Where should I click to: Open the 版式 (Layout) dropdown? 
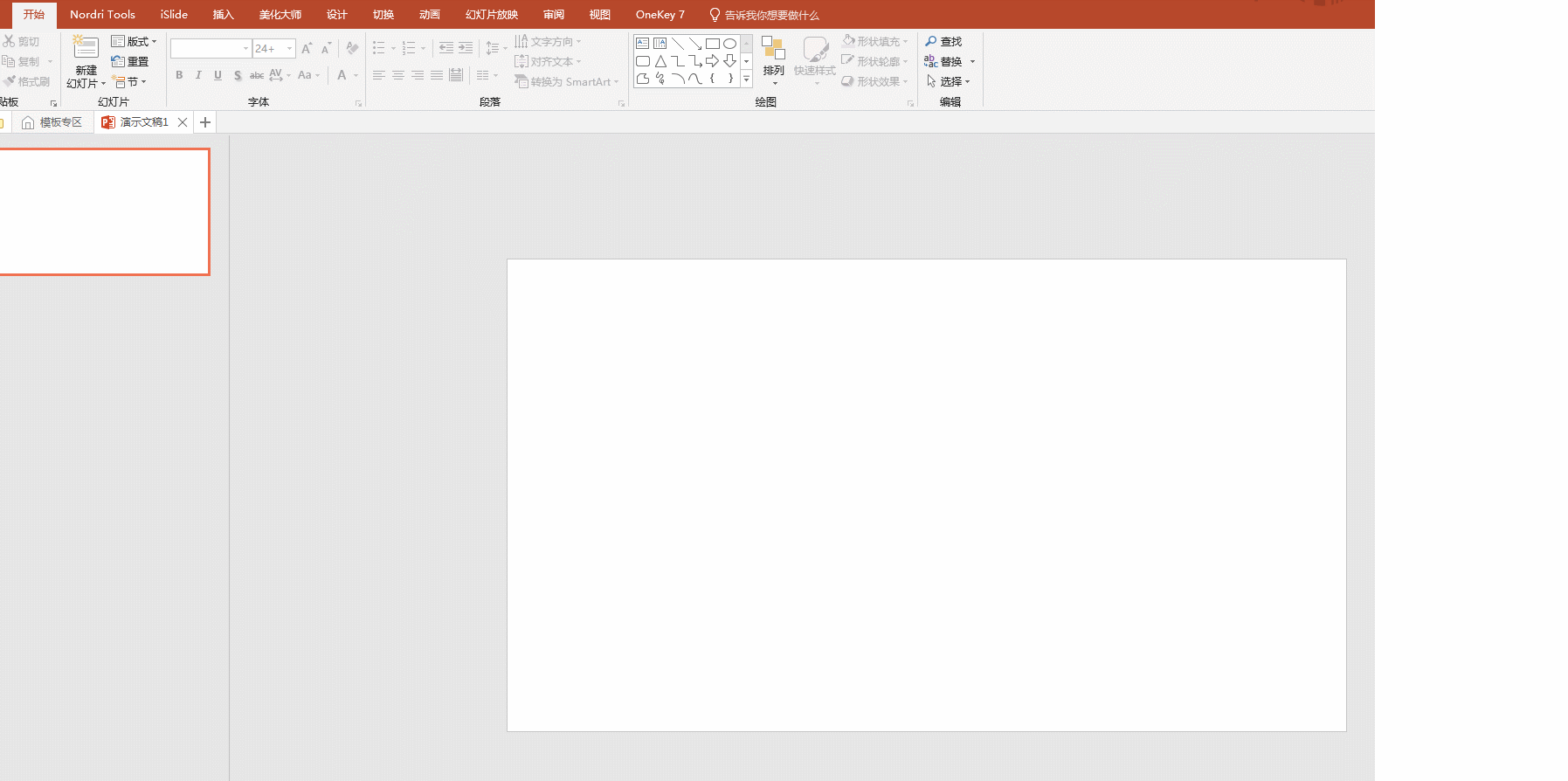coord(134,42)
